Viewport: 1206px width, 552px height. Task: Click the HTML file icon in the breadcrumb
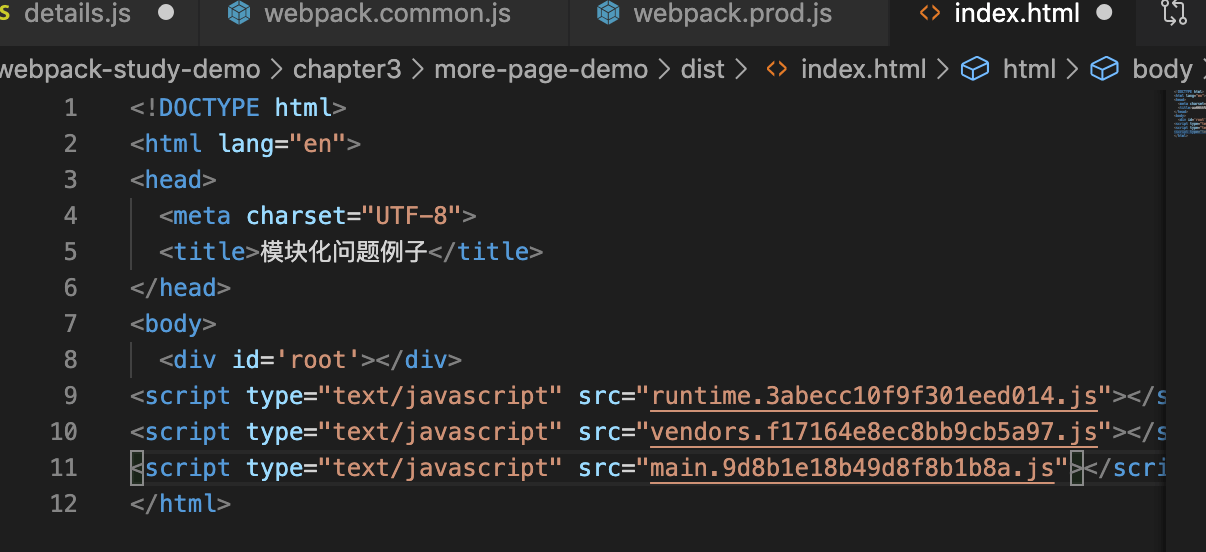tap(775, 69)
